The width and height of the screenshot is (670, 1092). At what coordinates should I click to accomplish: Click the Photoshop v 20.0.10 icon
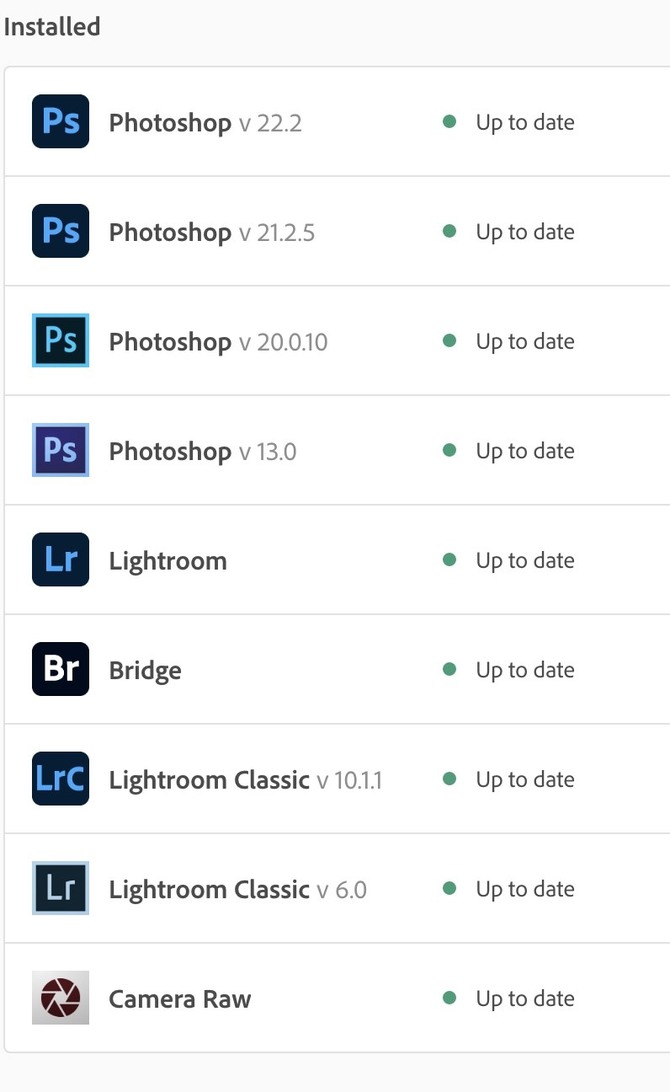coord(60,341)
